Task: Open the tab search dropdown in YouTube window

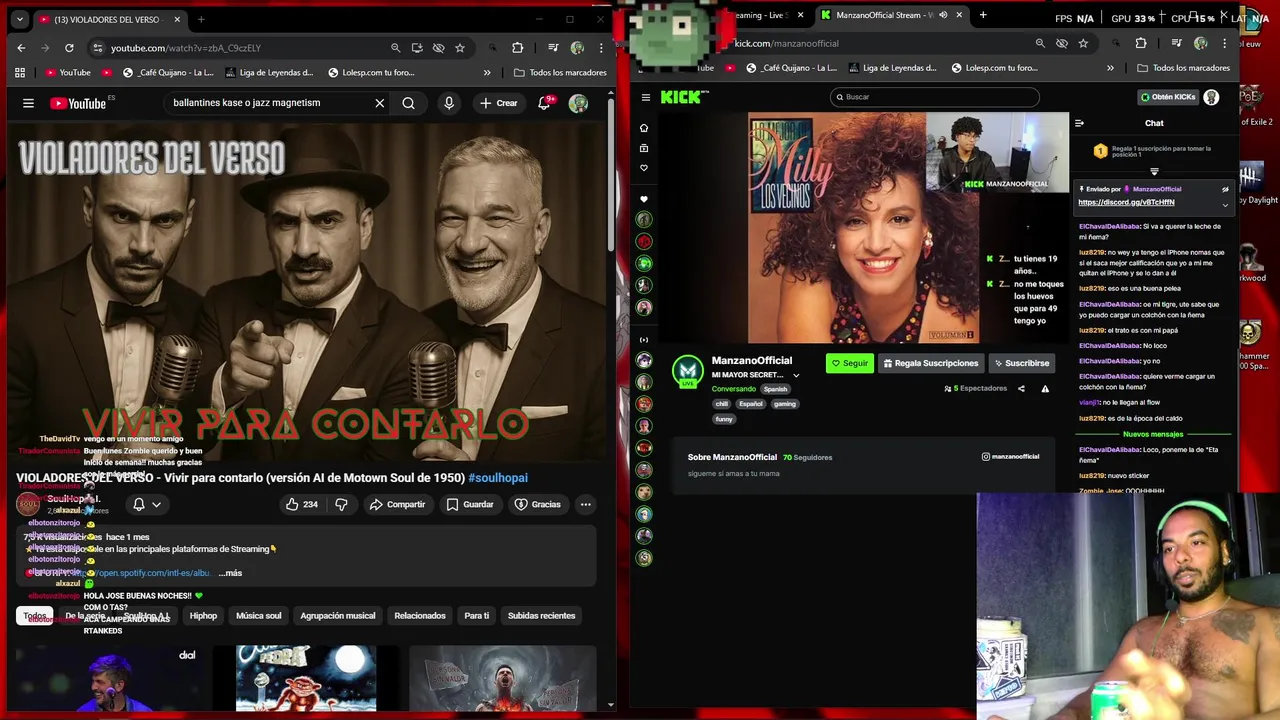Action: [19, 19]
